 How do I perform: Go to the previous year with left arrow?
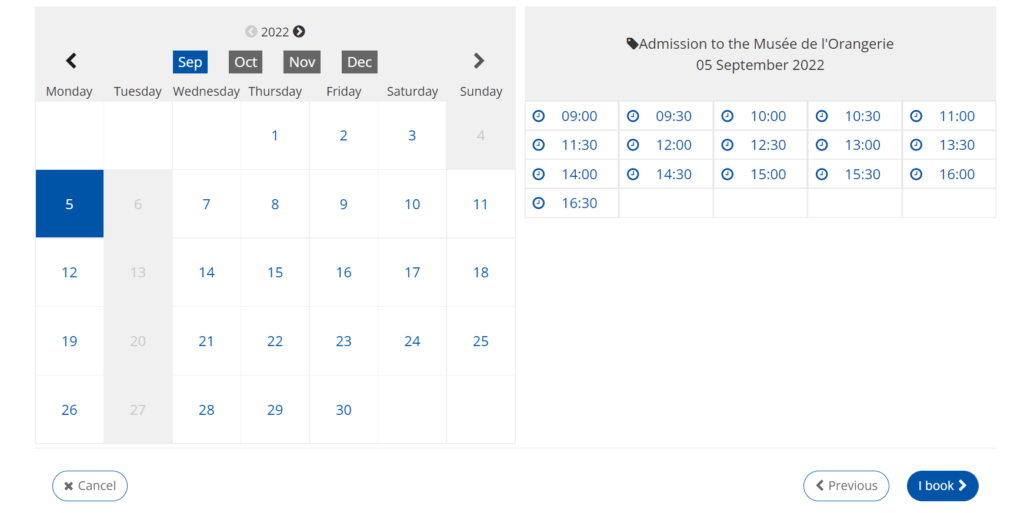pos(251,32)
